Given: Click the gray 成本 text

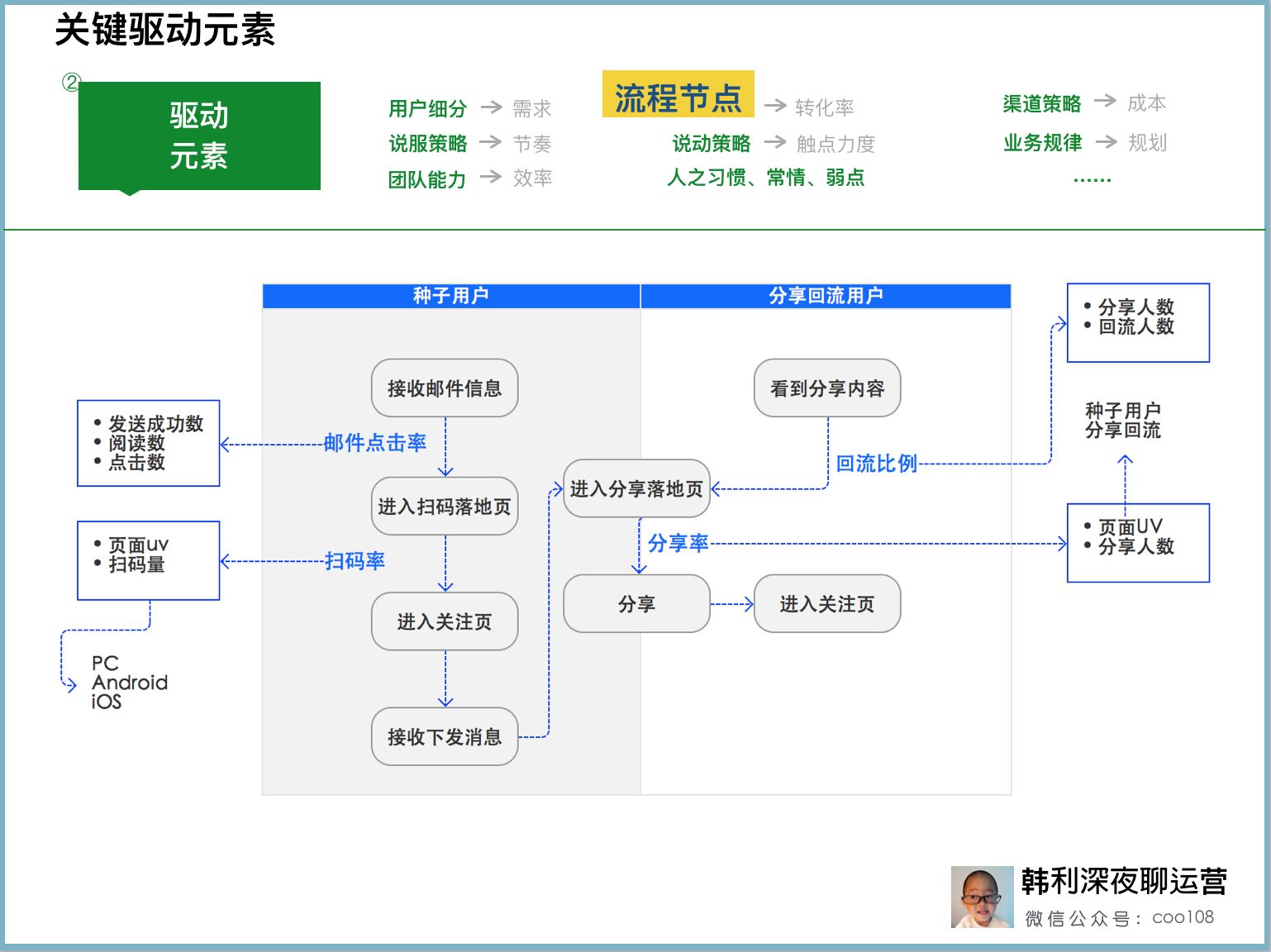Looking at the screenshot, I should pos(1147,102).
